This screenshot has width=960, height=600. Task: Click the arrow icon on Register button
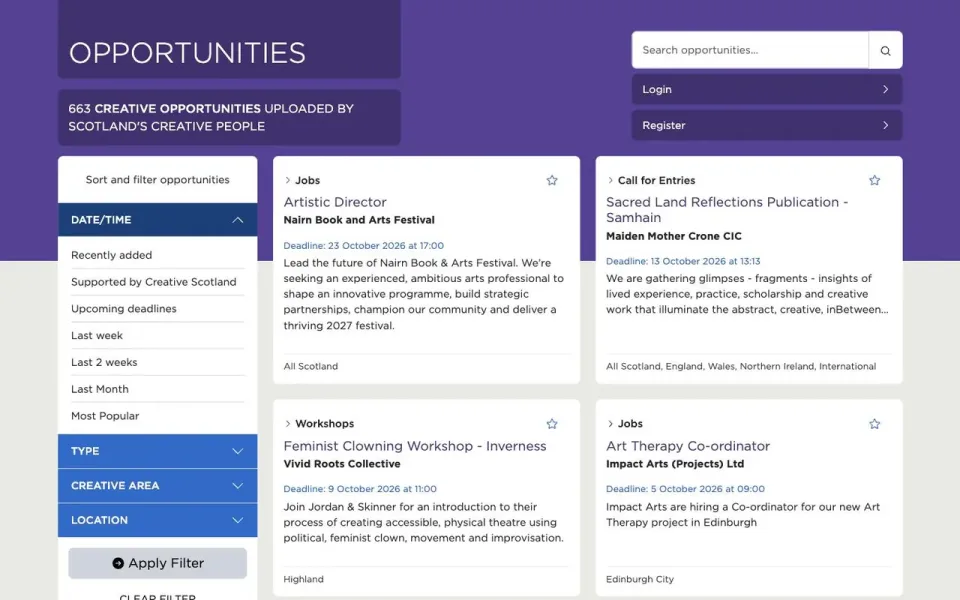click(x=885, y=125)
